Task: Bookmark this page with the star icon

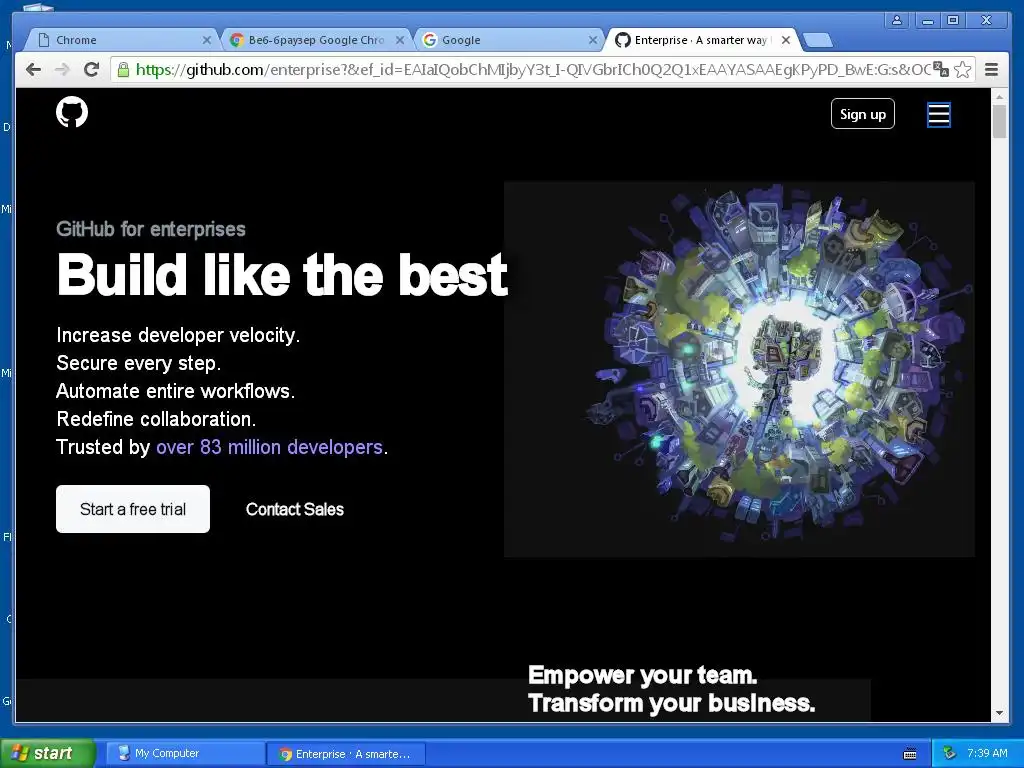Action: click(963, 69)
